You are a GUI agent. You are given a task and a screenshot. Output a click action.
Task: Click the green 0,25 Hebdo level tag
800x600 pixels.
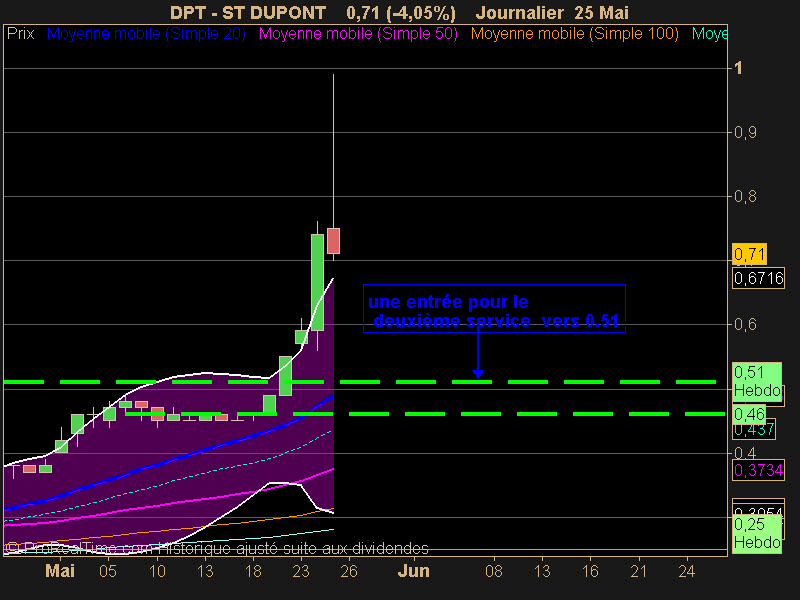tap(757, 533)
